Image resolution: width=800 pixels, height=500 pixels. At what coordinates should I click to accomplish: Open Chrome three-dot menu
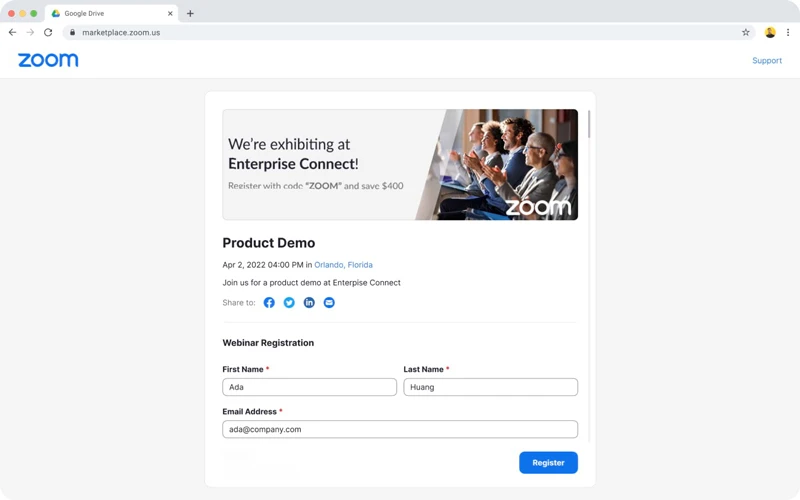788,32
